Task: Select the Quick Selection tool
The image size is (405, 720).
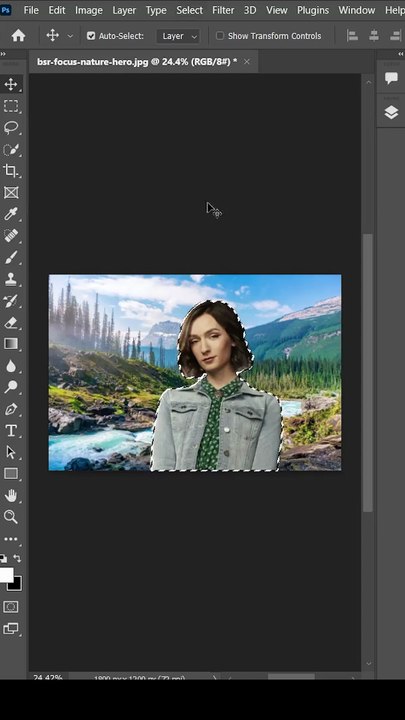Action: tap(11, 150)
